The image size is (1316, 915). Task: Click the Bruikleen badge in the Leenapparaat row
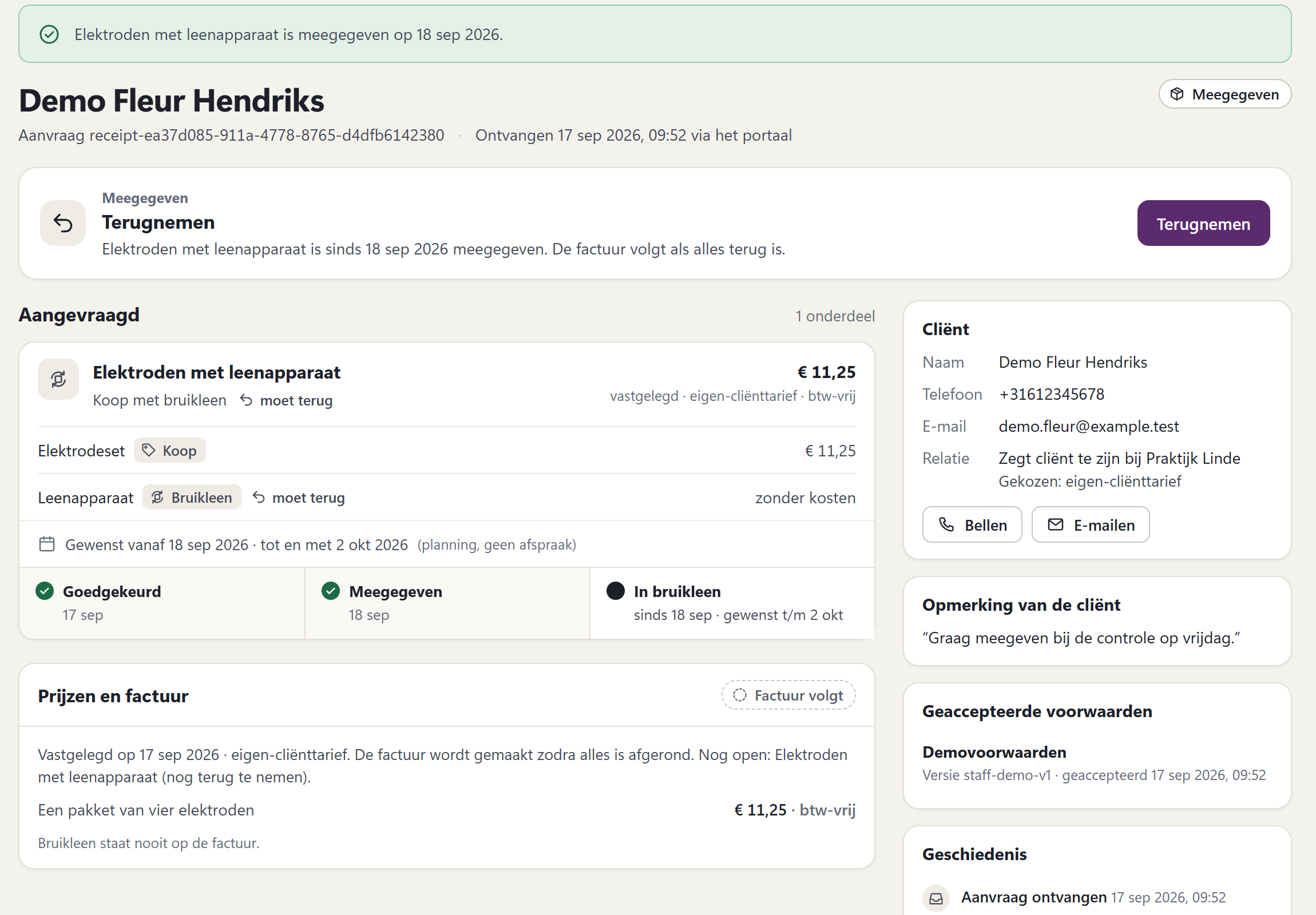coord(192,498)
